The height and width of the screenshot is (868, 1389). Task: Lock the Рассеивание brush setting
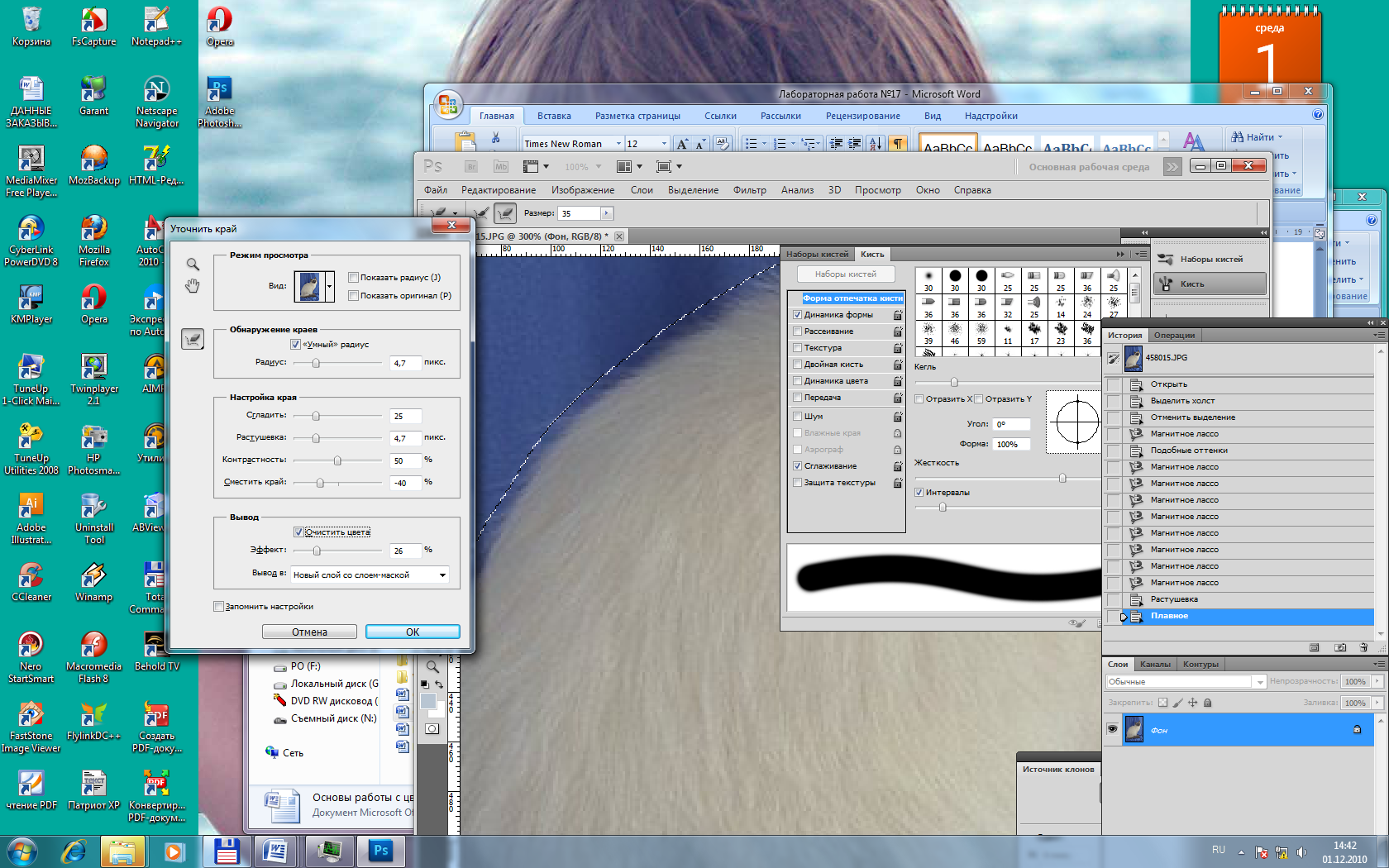898,331
